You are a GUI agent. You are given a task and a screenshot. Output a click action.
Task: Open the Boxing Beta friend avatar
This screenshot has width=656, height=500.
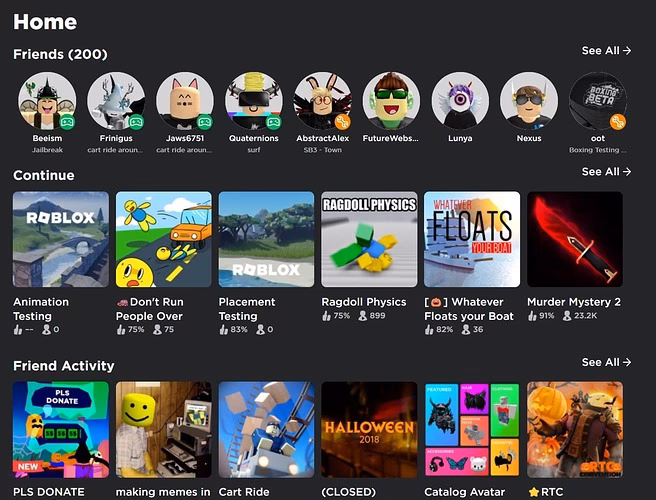[x=598, y=101]
